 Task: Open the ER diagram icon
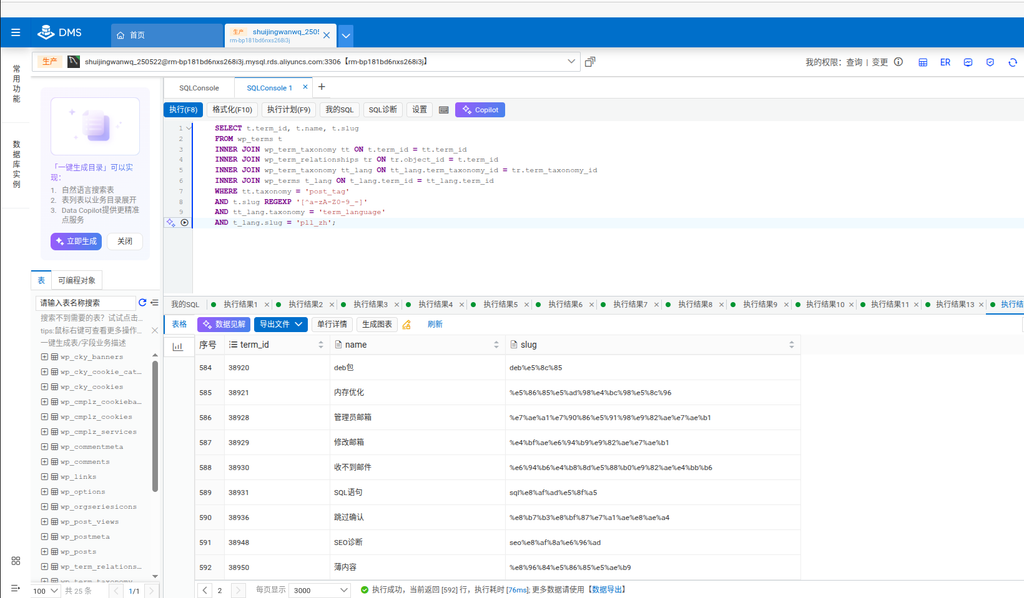coord(945,63)
